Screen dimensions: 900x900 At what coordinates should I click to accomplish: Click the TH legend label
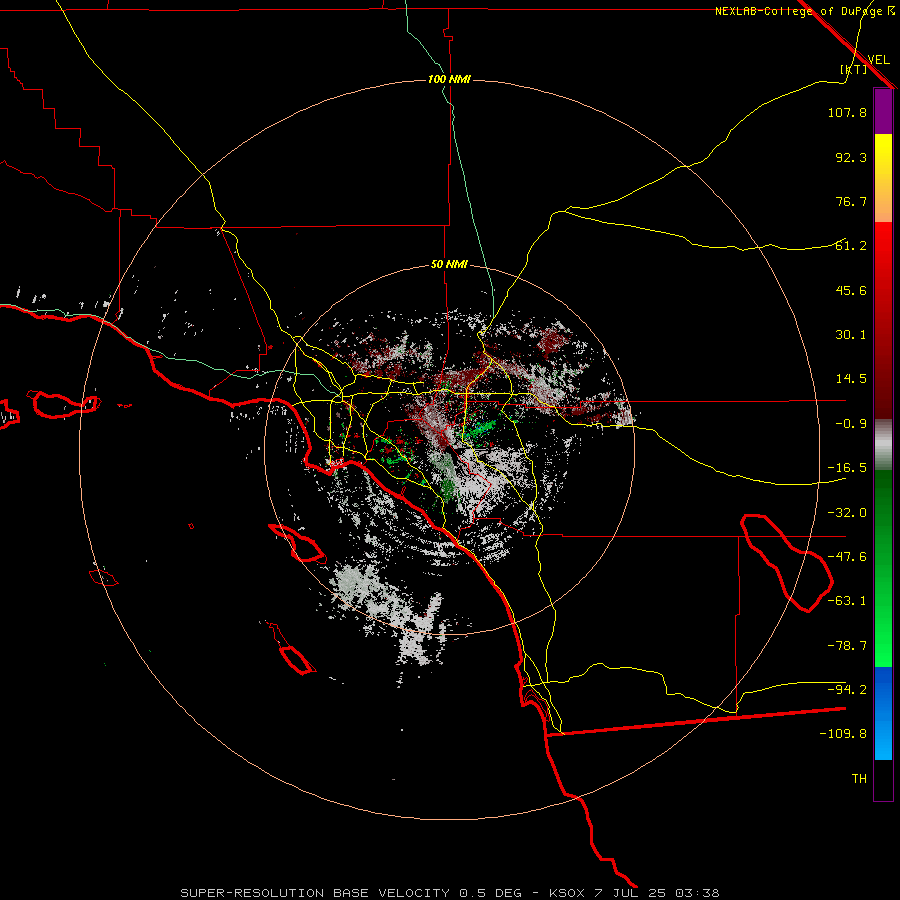(x=859, y=779)
